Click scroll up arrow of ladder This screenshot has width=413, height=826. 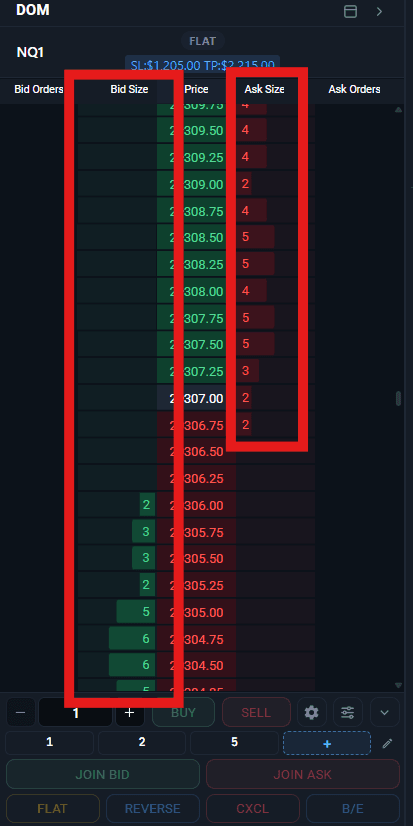click(x=399, y=110)
